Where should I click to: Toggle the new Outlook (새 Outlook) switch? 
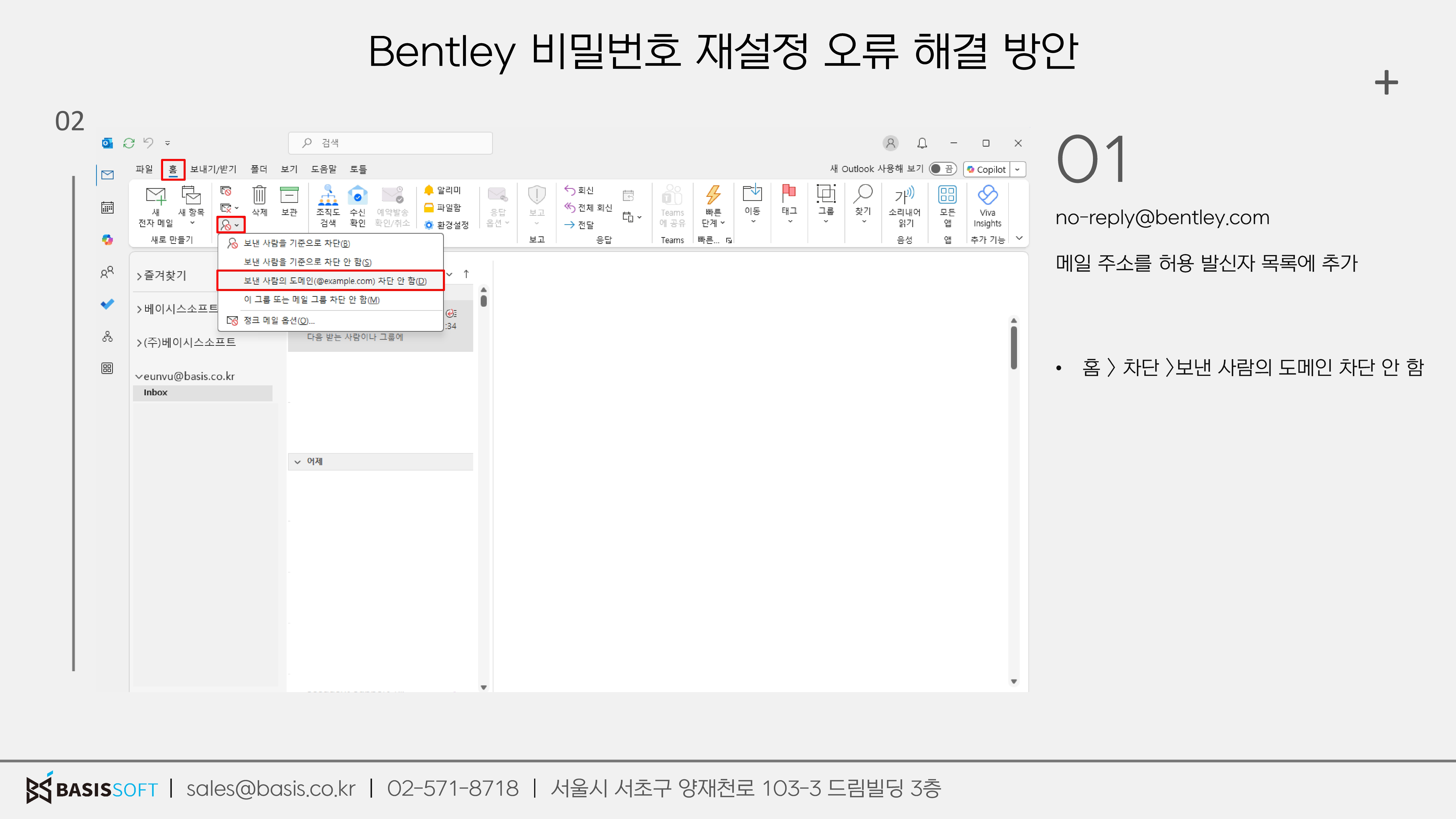[x=942, y=169]
